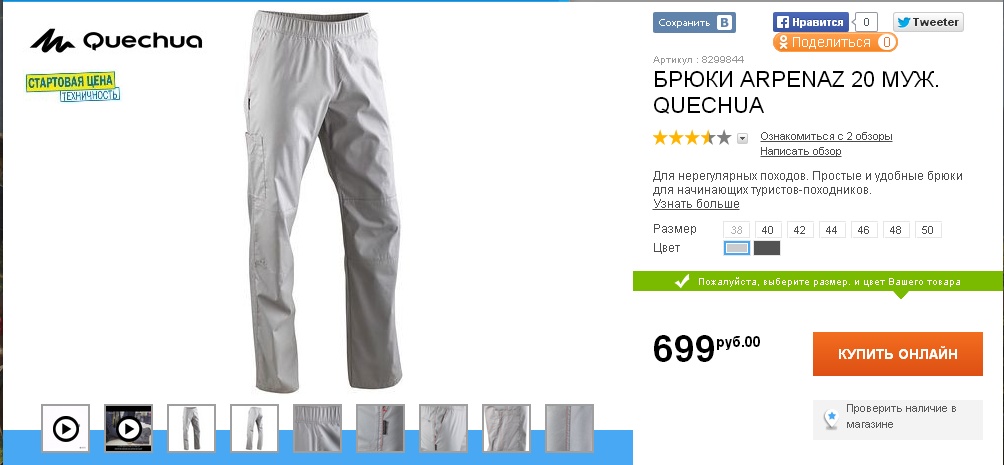
Task: Open the waistband close-up thumbnail
Action: coord(317,428)
